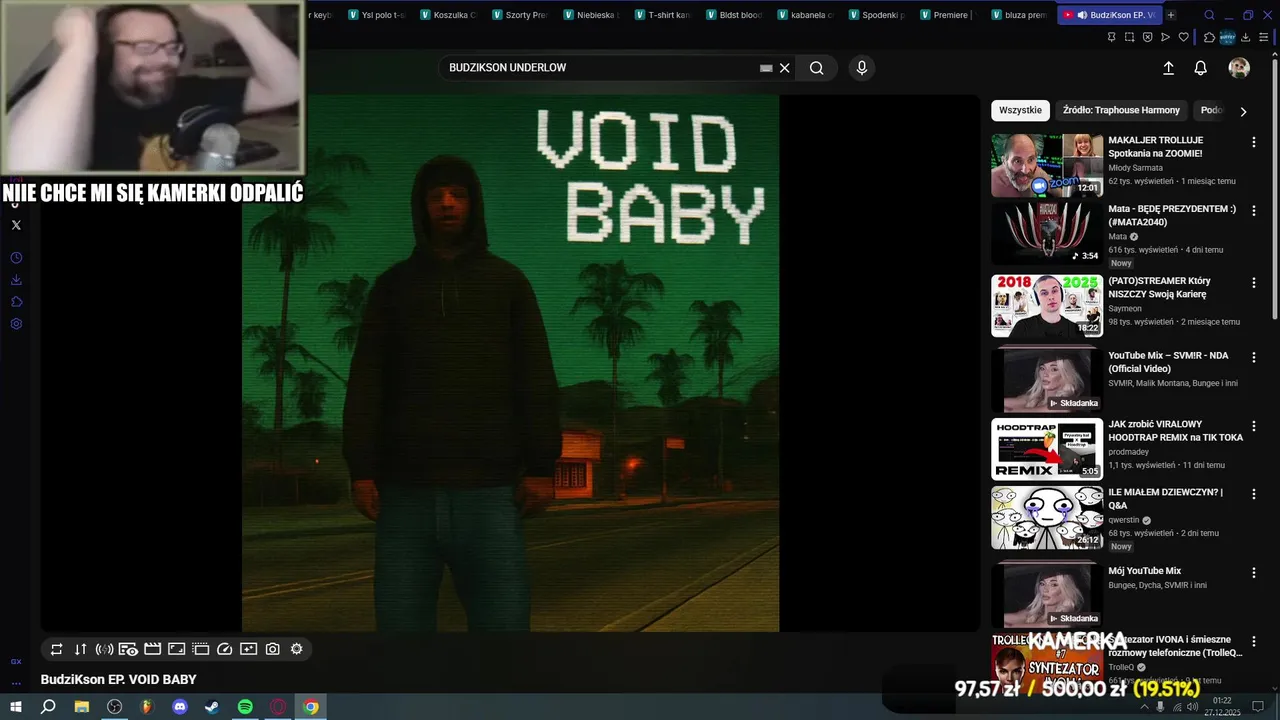
Task: Open the playback speed gauge icon
Action: [225, 649]
